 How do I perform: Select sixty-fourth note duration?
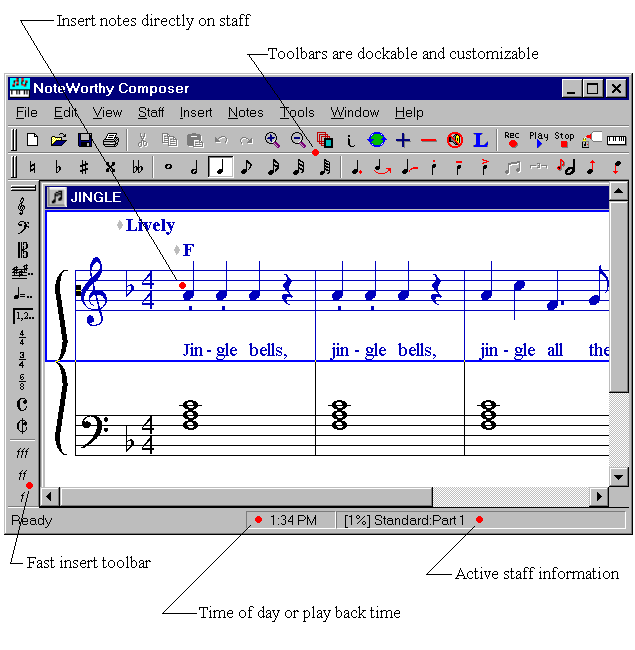tap(325, 167)
